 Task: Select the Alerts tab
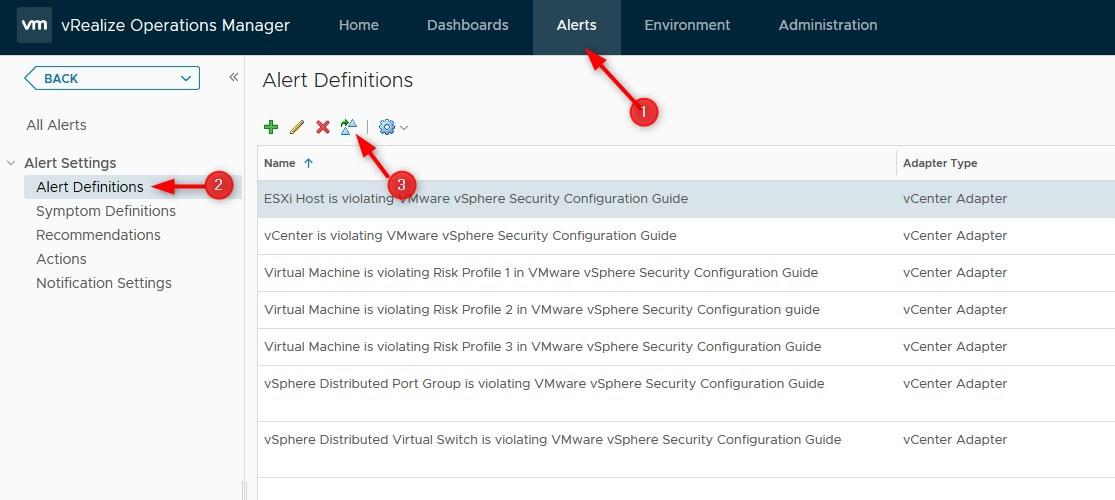pyautogui.click(x=577, y=25)
